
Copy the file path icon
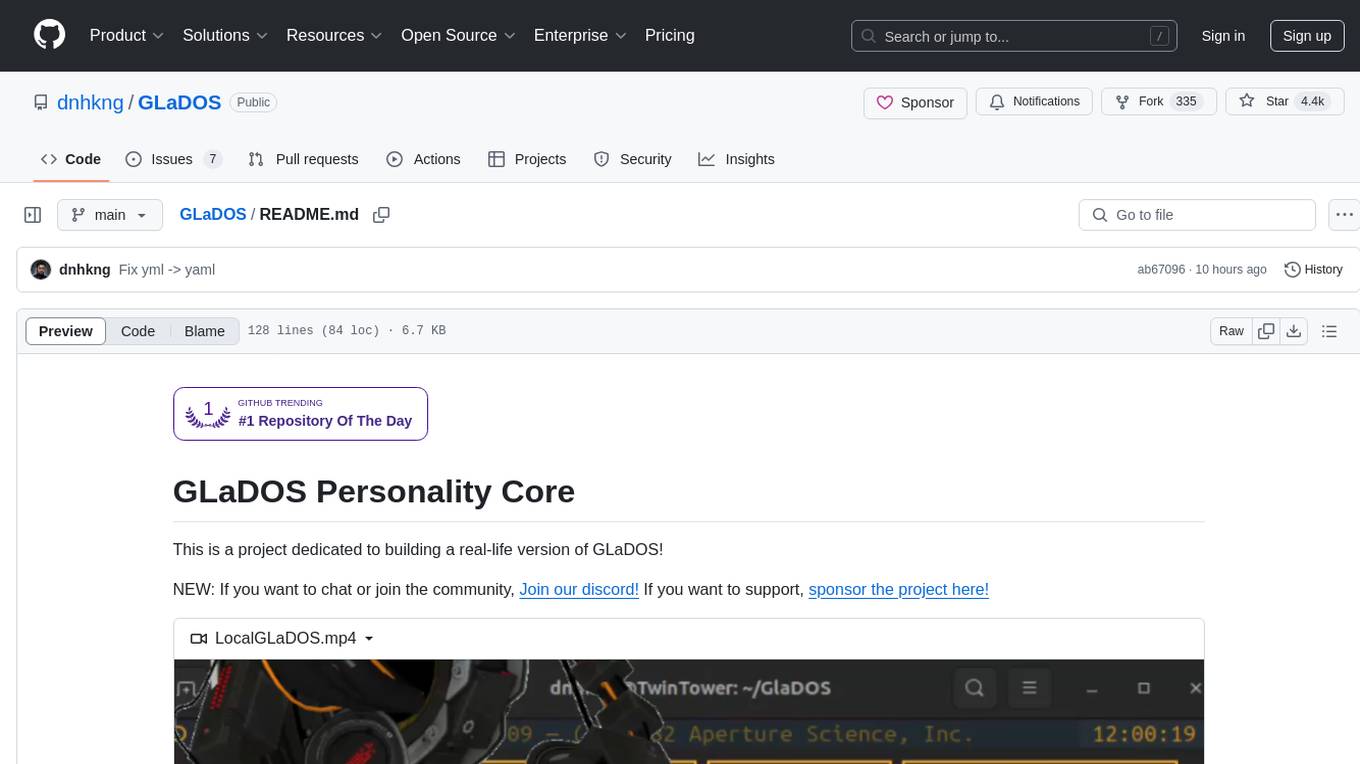pos(381,214)
